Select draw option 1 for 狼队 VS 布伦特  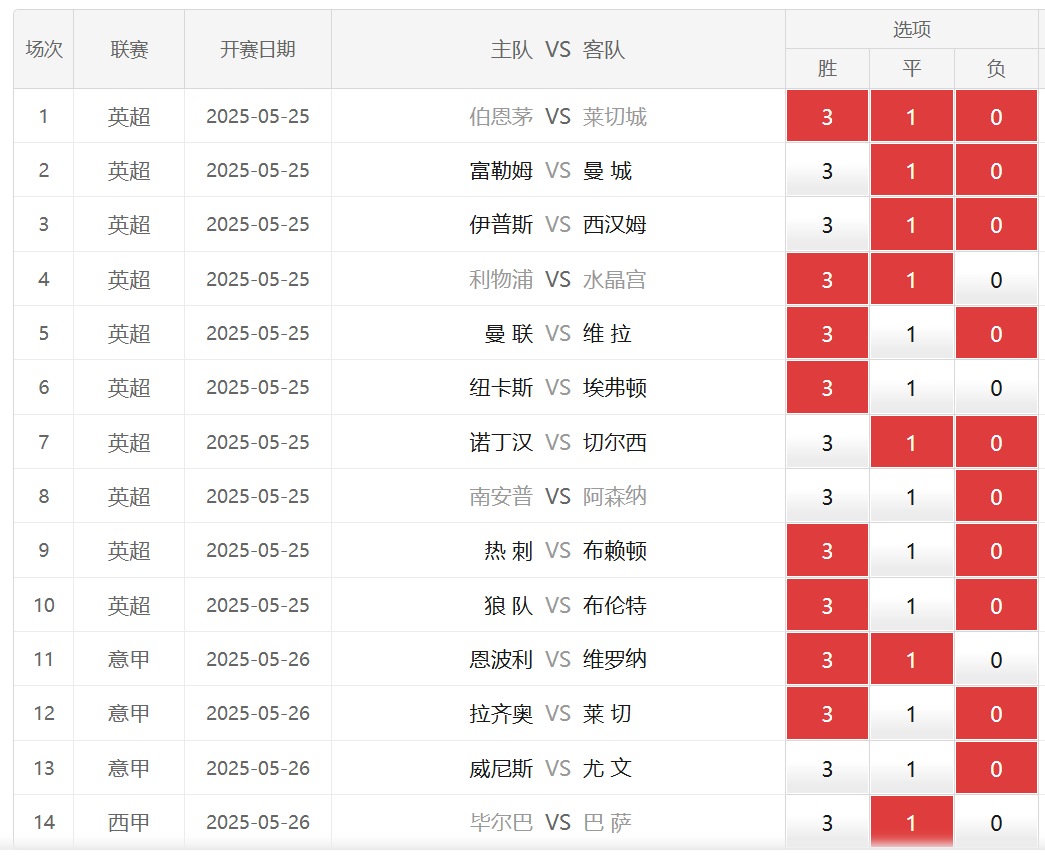pos(912,605)
